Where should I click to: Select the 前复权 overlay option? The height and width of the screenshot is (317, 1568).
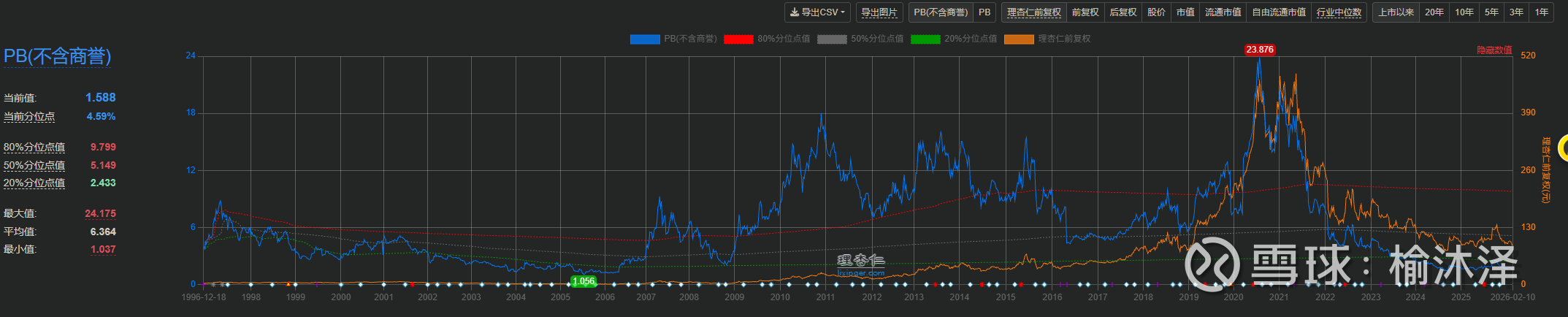coord(1085,12)
